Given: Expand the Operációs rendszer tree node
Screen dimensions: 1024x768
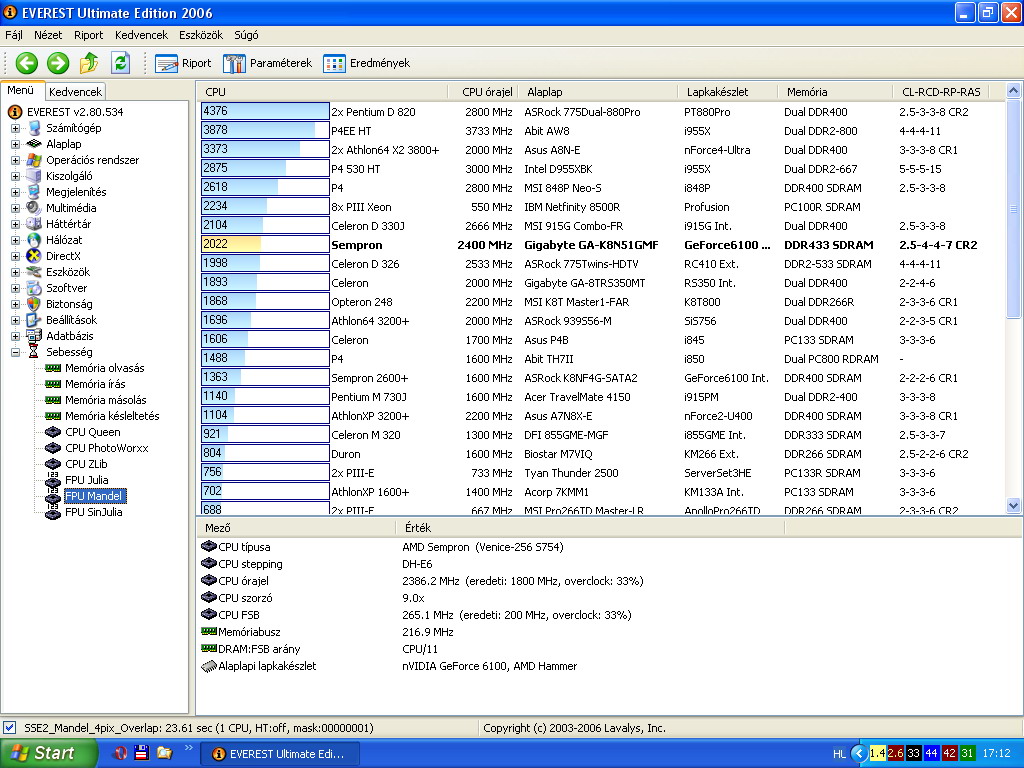Looking at the screenshot, I should 15,160.
